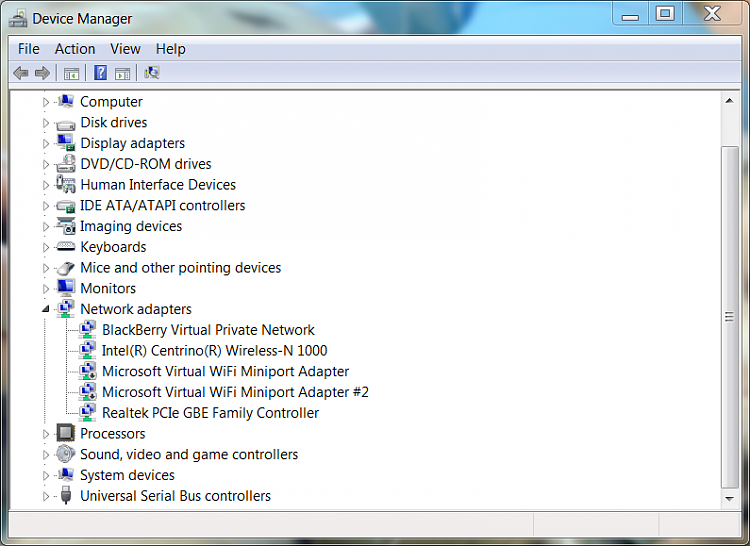Image resolution: width=750 pixels, height=546 pixels.
Task: Click the Processors chip icon
Action: tap(66, 433)
